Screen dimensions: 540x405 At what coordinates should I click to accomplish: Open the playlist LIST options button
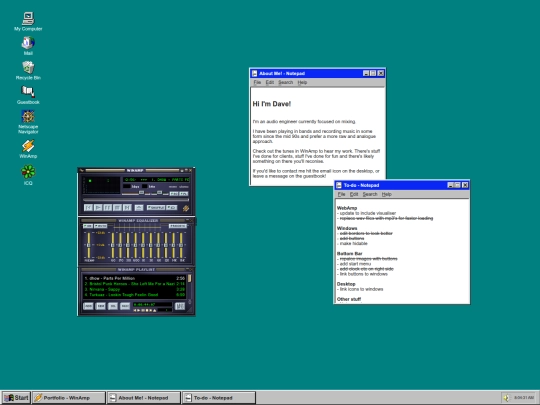[x=180, y=306]
